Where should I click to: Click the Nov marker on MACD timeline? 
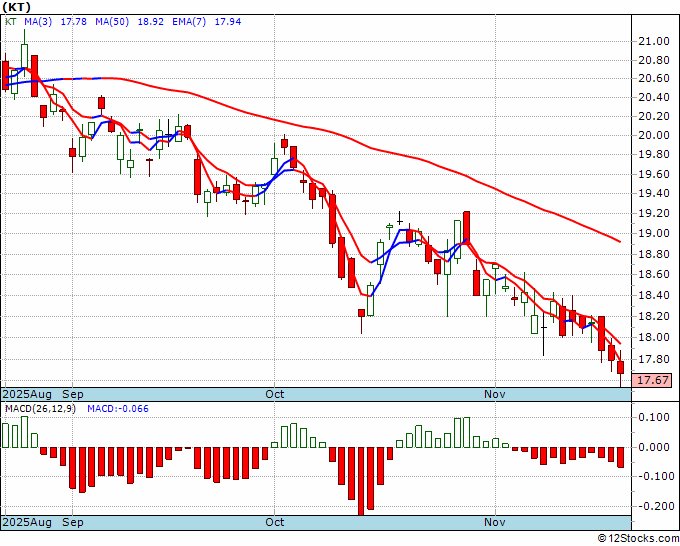tap(495, 522)
